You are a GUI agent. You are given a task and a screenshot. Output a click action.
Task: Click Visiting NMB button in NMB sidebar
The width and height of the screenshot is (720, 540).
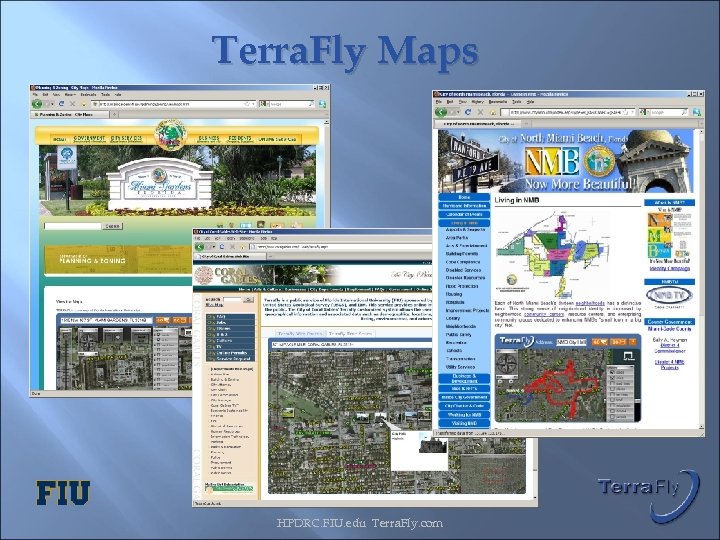pyautogui.click(x=464, y=423)
